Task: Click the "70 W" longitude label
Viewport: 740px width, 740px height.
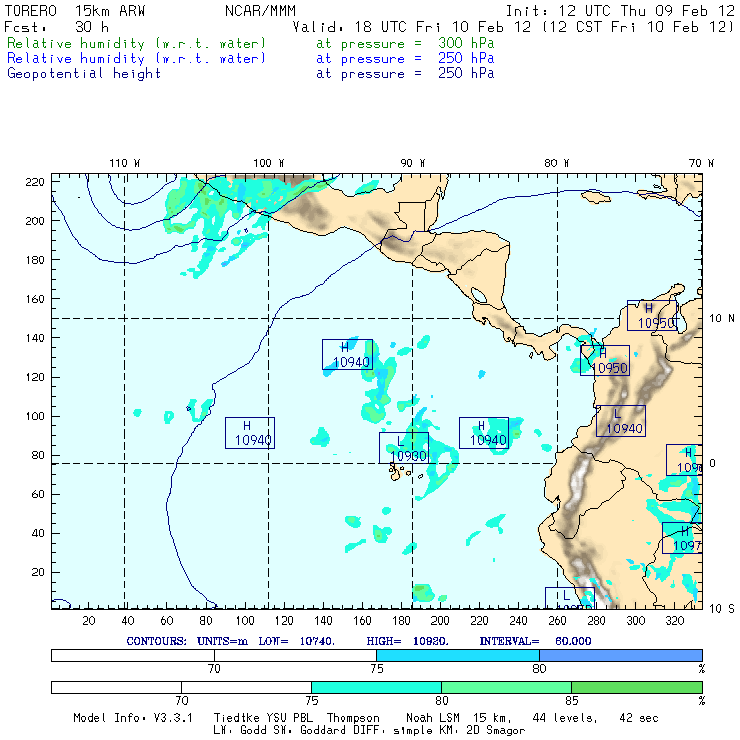Action: [701, 163]
